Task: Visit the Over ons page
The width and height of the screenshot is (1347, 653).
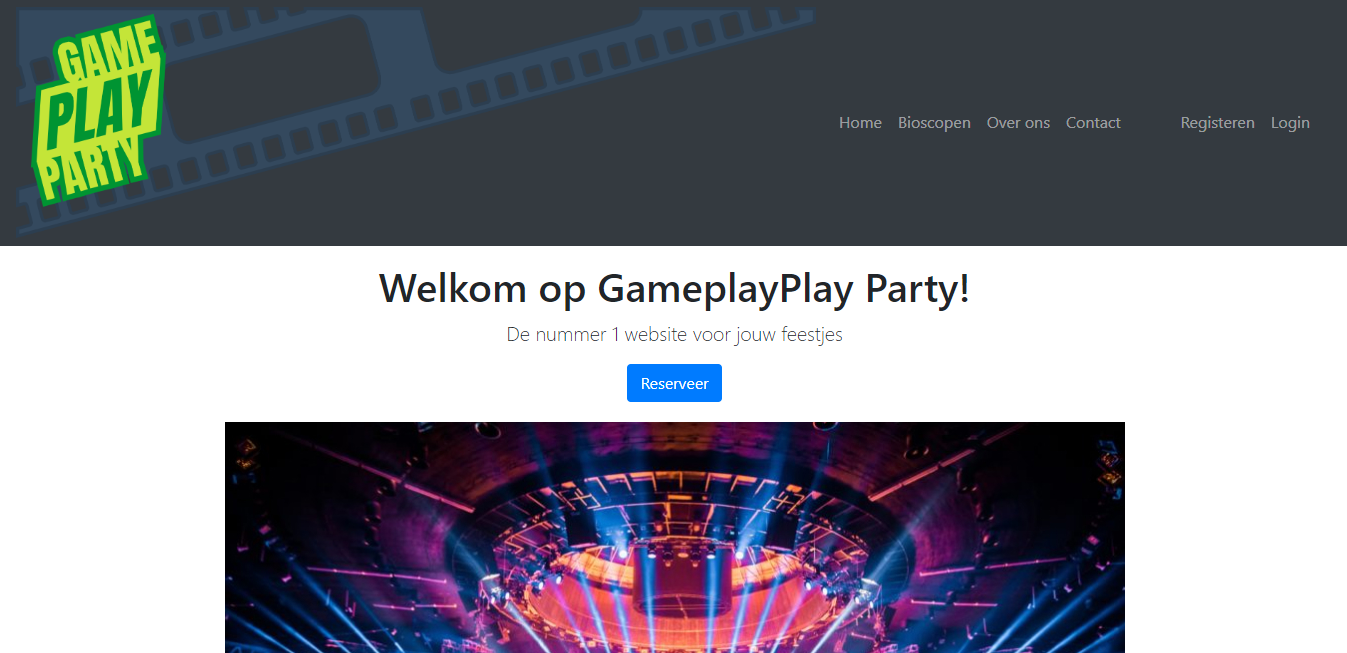Action: click(x=1018, y=123)
